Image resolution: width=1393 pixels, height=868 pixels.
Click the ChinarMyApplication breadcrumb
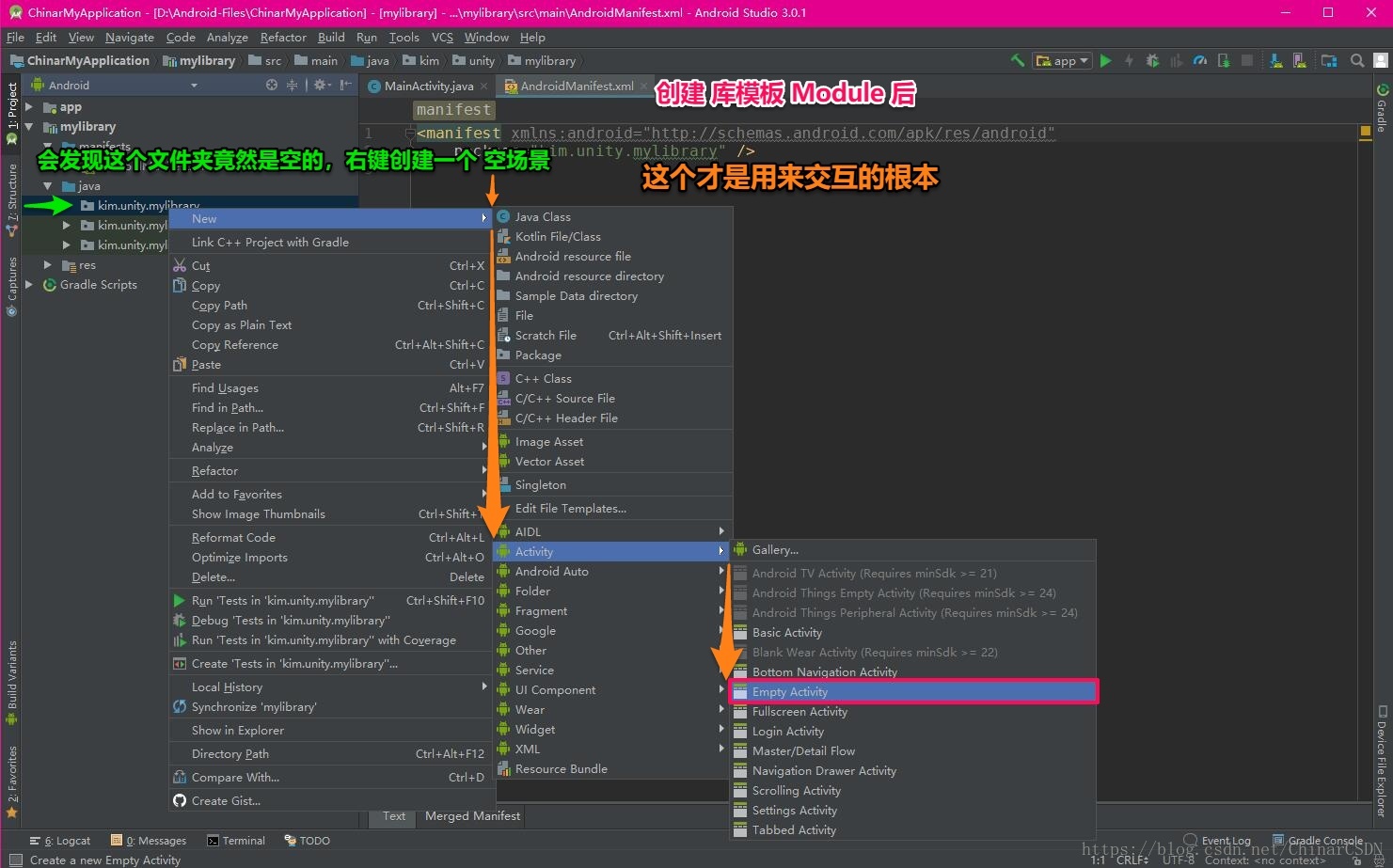tap(80, 60)
